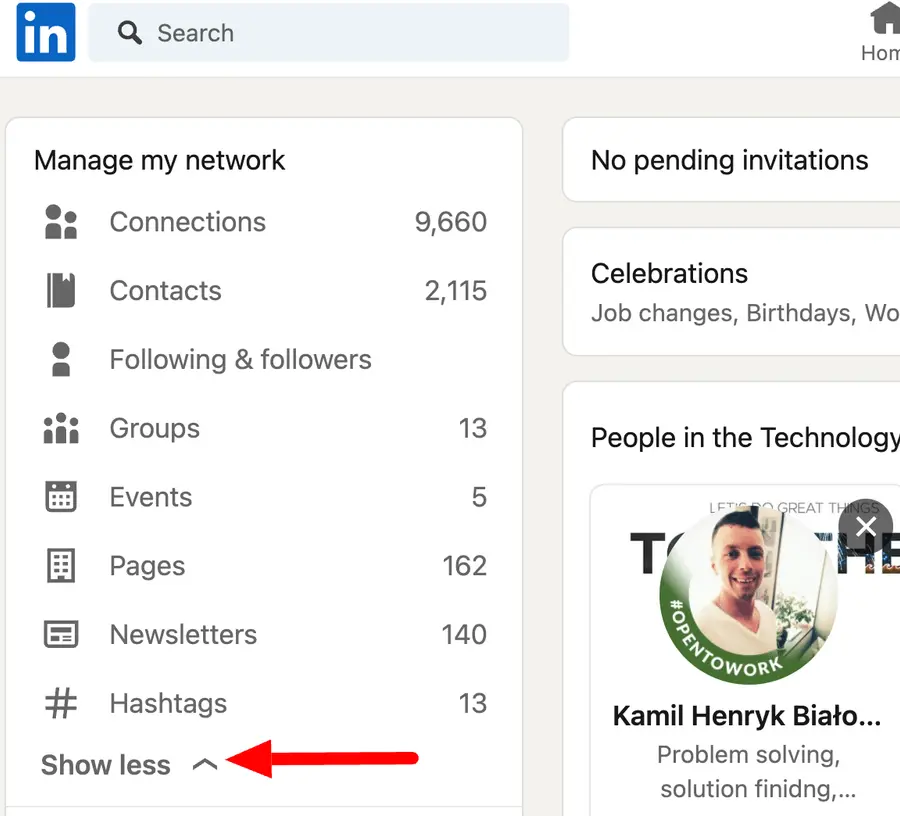
Task: Select the Newsletters icon
Action: click(x=60, y=634)
